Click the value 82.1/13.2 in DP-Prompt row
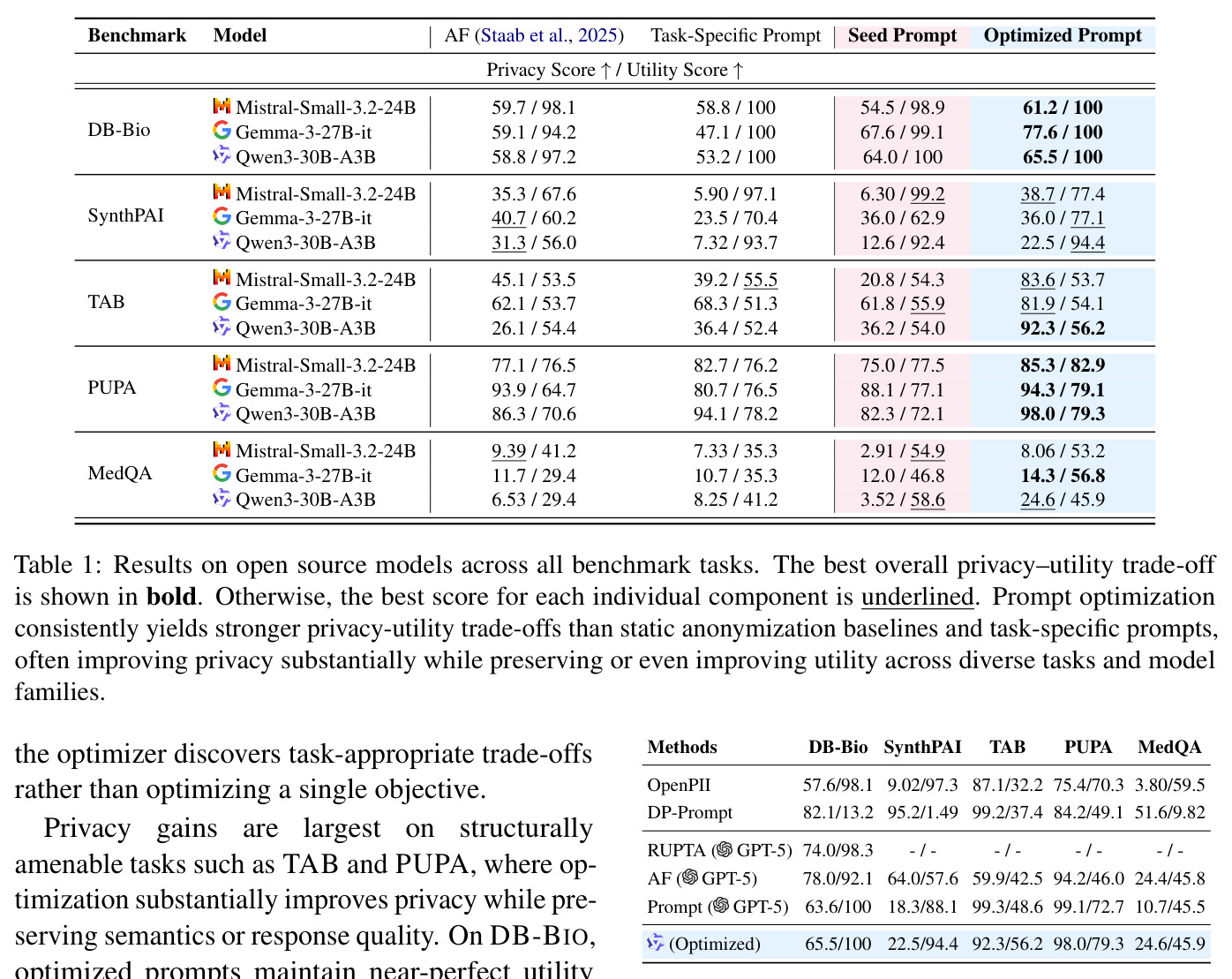 (838, 812)
